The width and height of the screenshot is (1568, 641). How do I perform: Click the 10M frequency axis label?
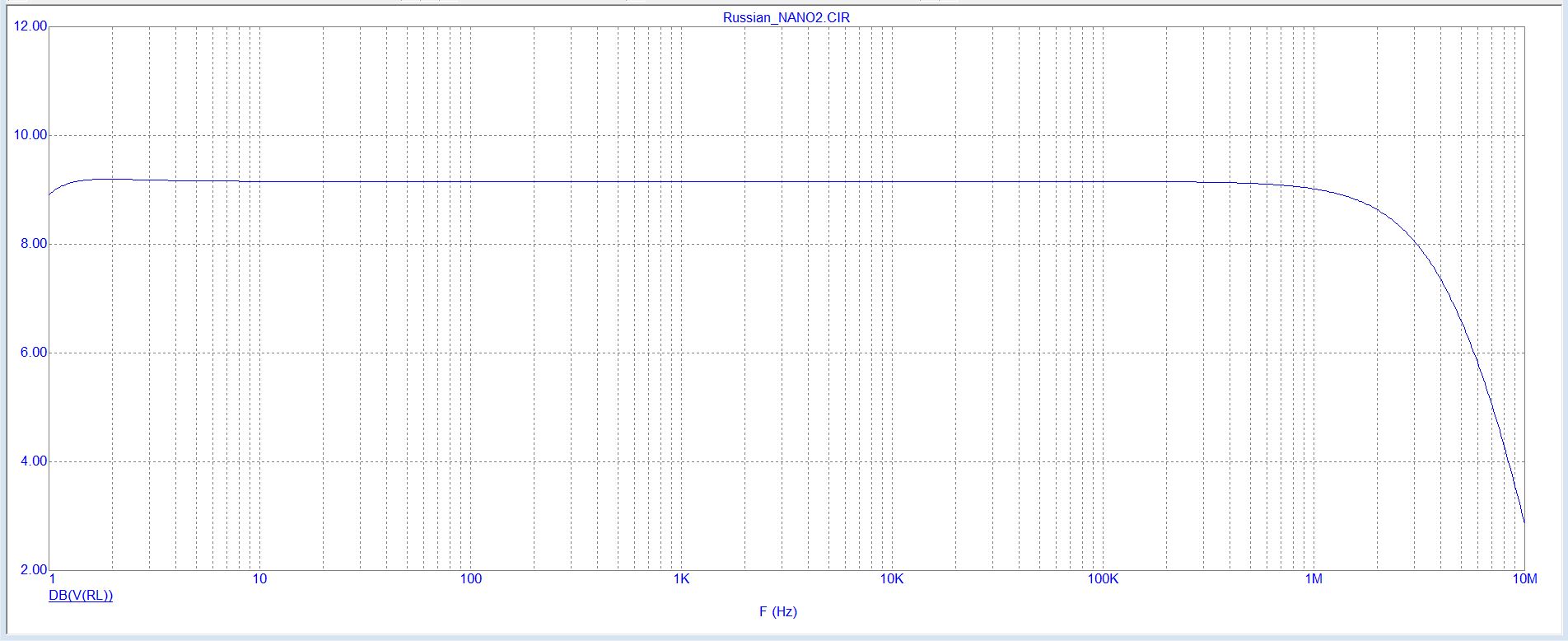1524,579
